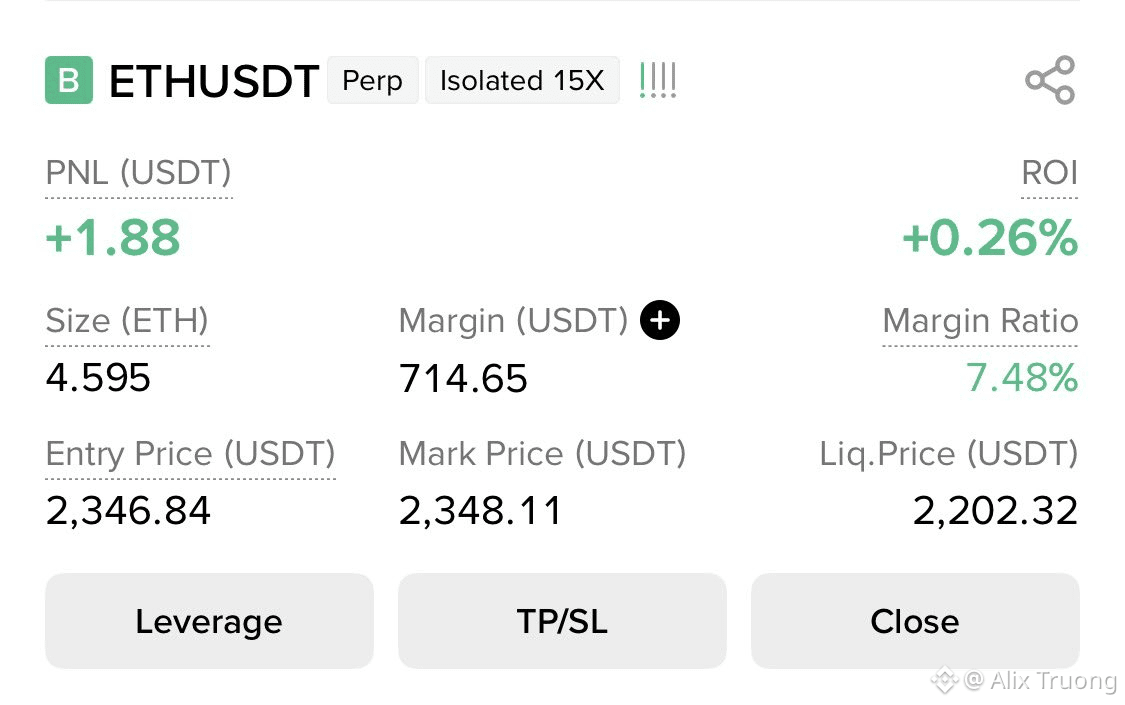Viewport: 1125px width, 705px height.
Task: Tap the PNL (USDT) label
Action: tap(138, 173)
